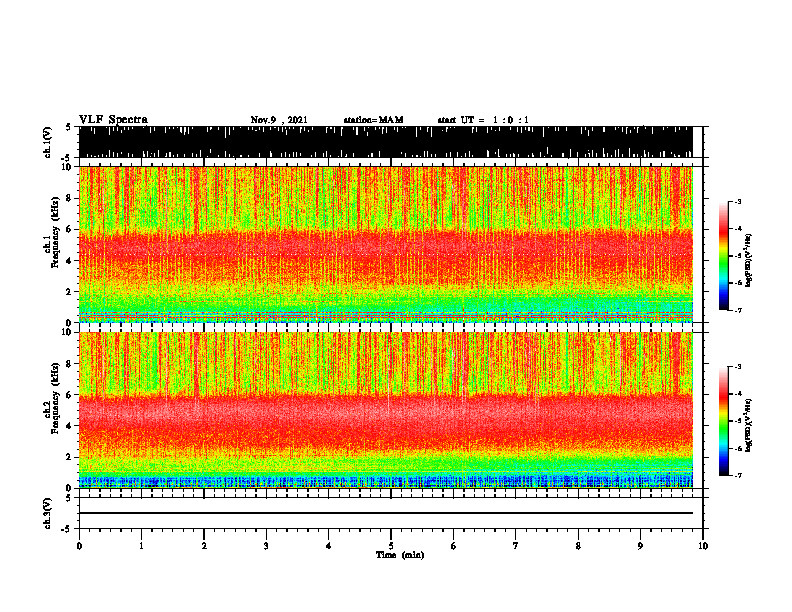The image size is (792, 612).
Task: Click the "ch.3(V)" axis label
Action: coord(48,513)
